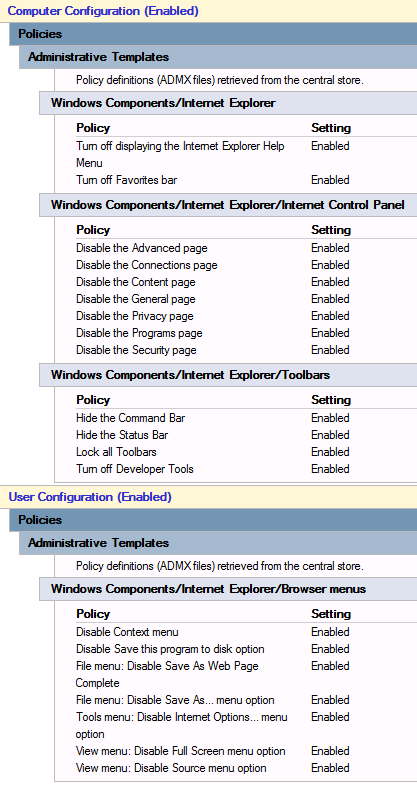
Task: Select File menu: Disable Save As... menu option
Action: tap(175, 700)
